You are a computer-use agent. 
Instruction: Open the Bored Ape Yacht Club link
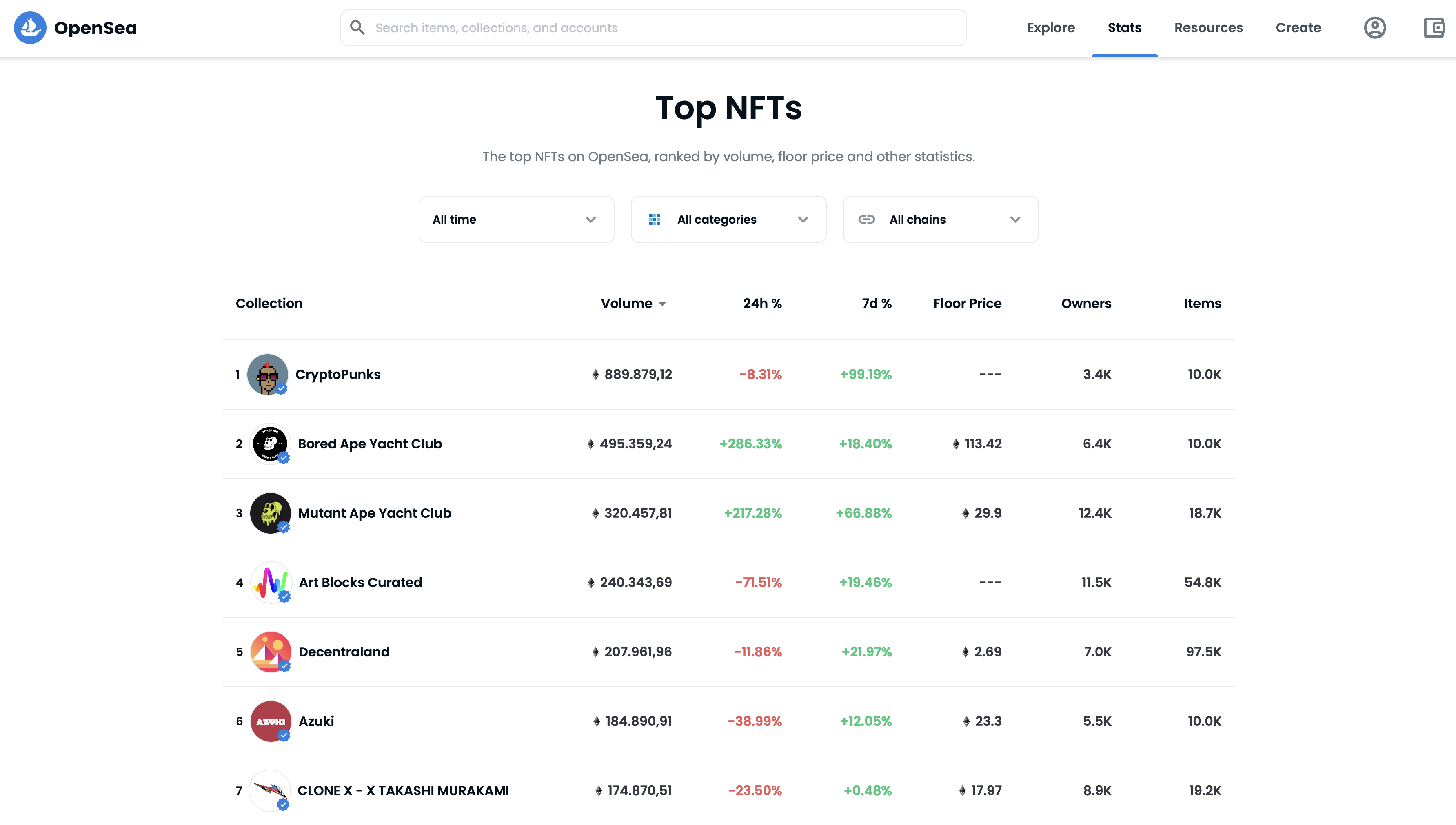[x=369, y=444]
